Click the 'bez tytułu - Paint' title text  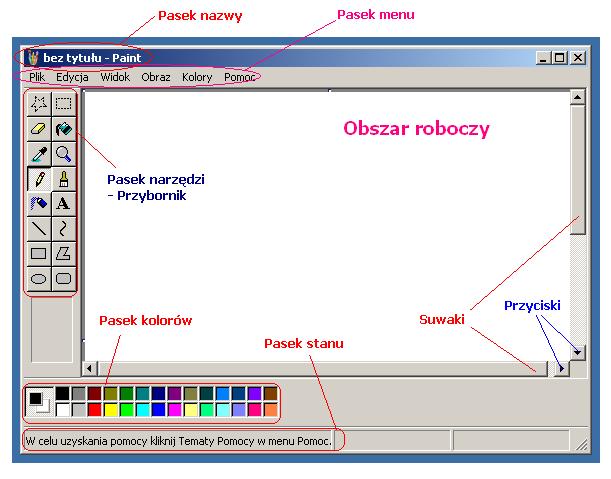click(92, 58)
